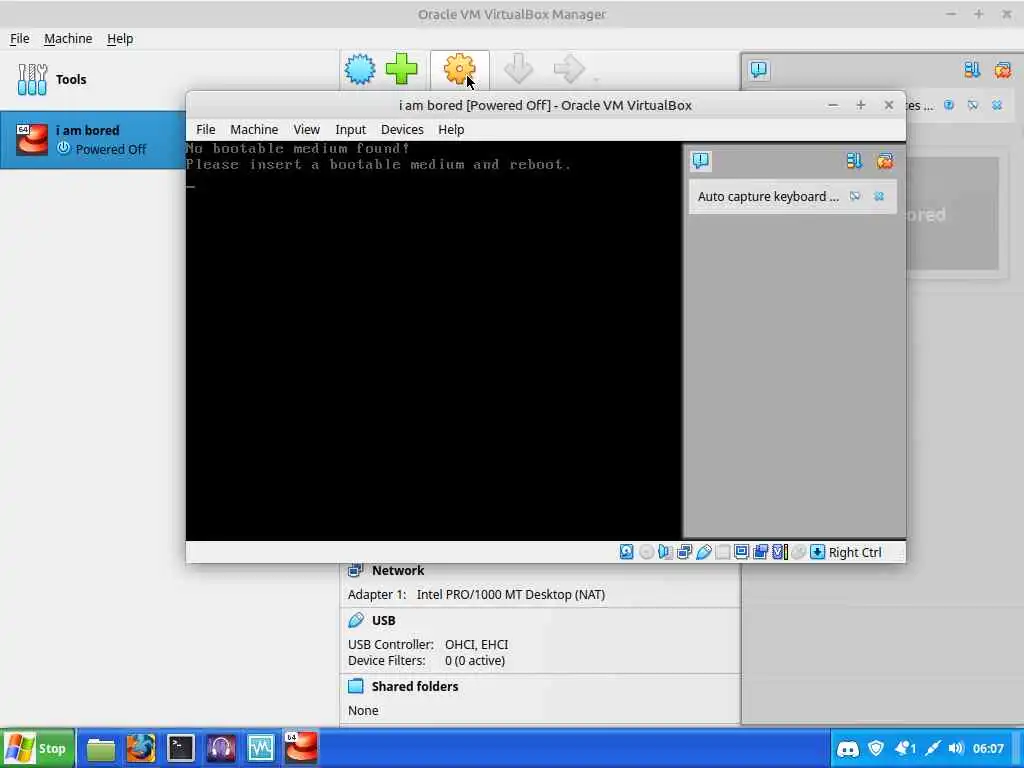1024x768 pixels.
Task: Click the 'Intel PRO/1000 MT Desktop (NAT)' adapter text
Action: (x=511, y=594)
